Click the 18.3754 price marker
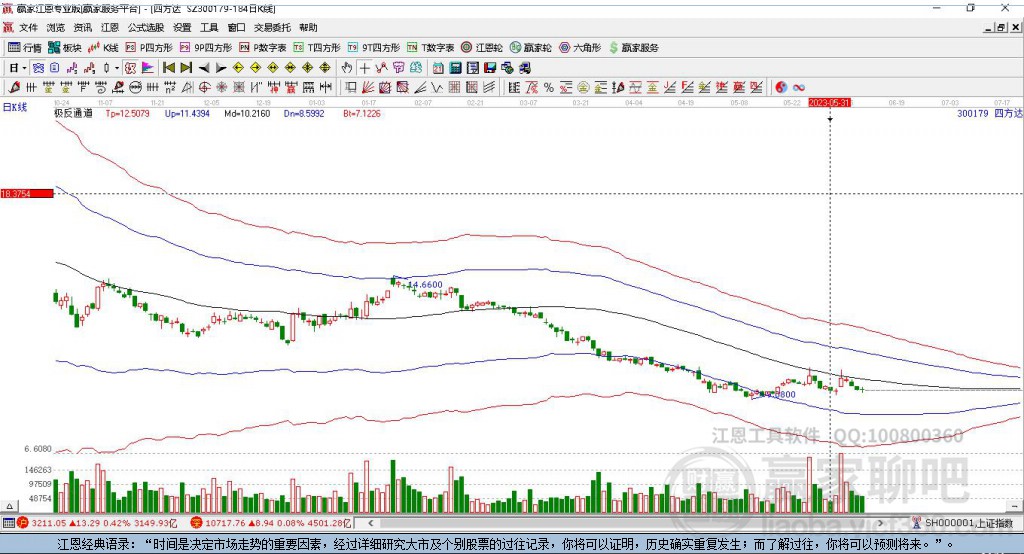1024x554 pixels. coord(27,194)
